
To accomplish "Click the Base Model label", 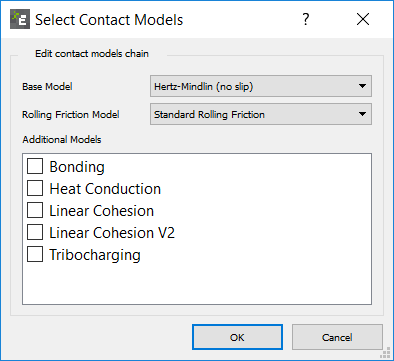I will (x=47, y=87).
